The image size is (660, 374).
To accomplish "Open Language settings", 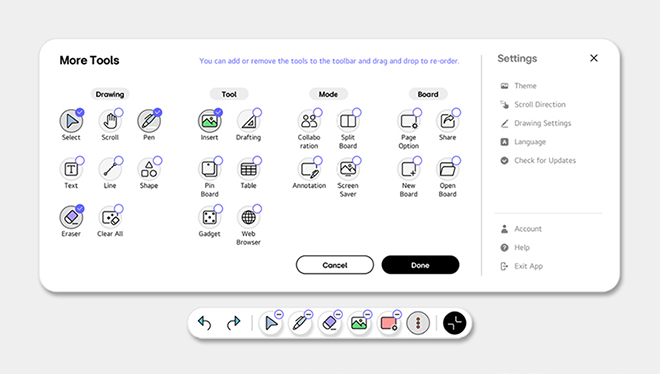I will click(x=523, y=142).
